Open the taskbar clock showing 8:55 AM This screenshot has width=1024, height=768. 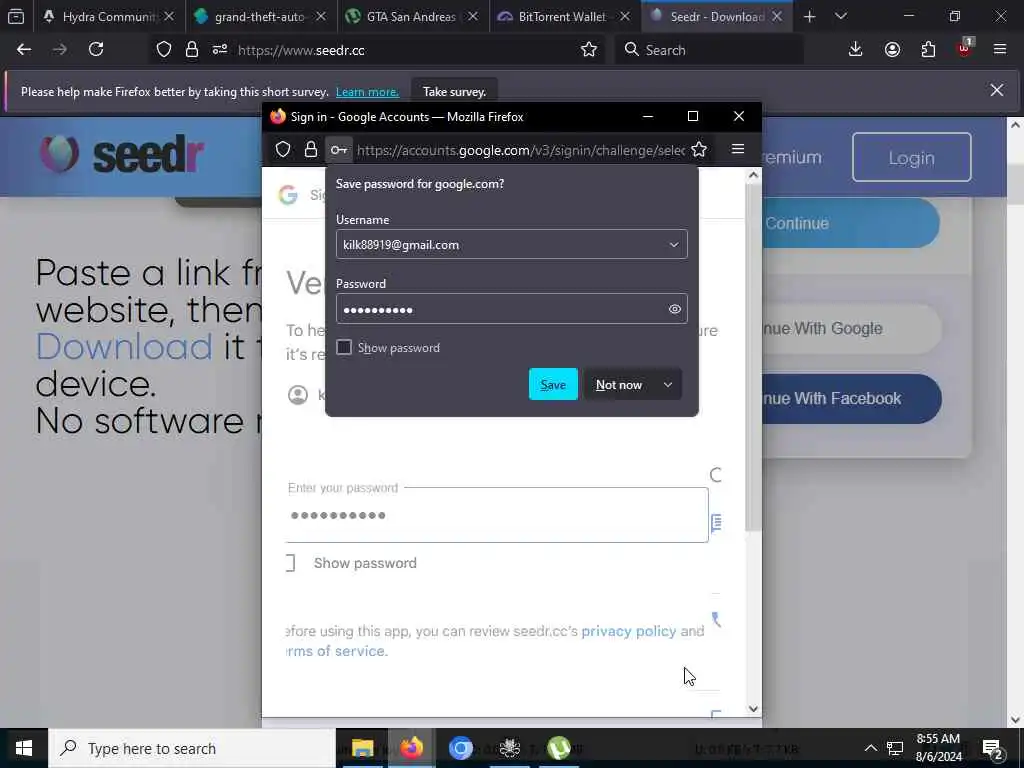click(x=938, y=748)
